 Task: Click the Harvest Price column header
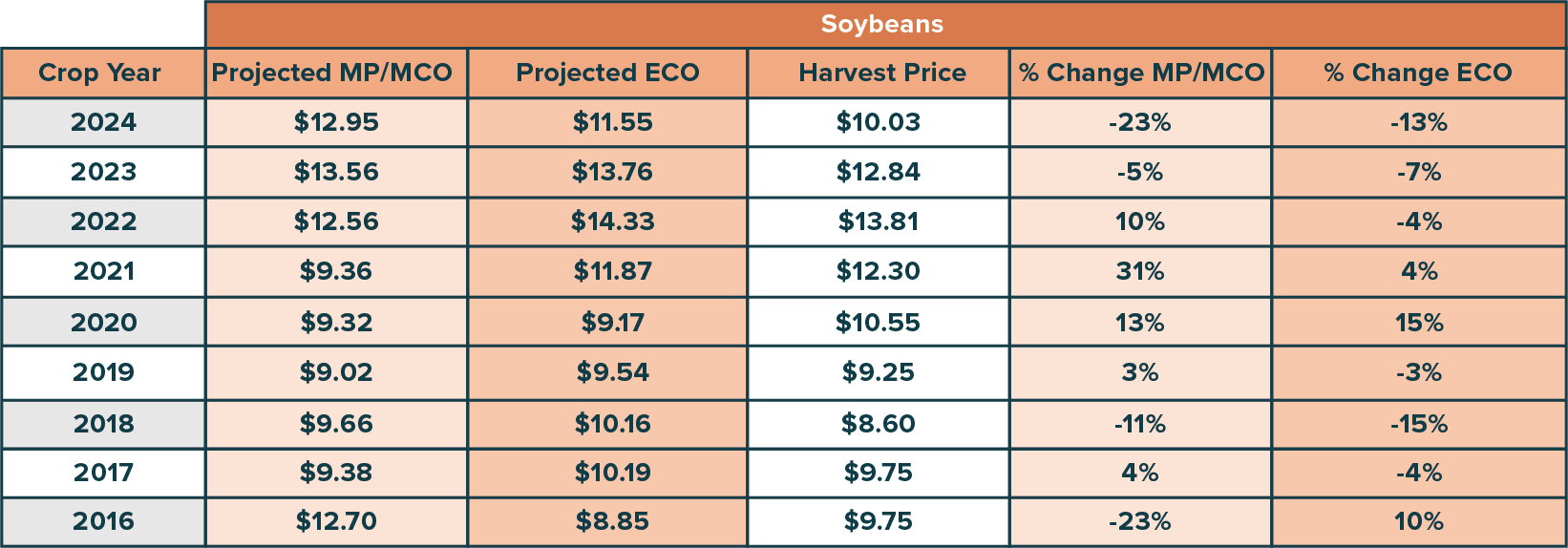(881, 74)
